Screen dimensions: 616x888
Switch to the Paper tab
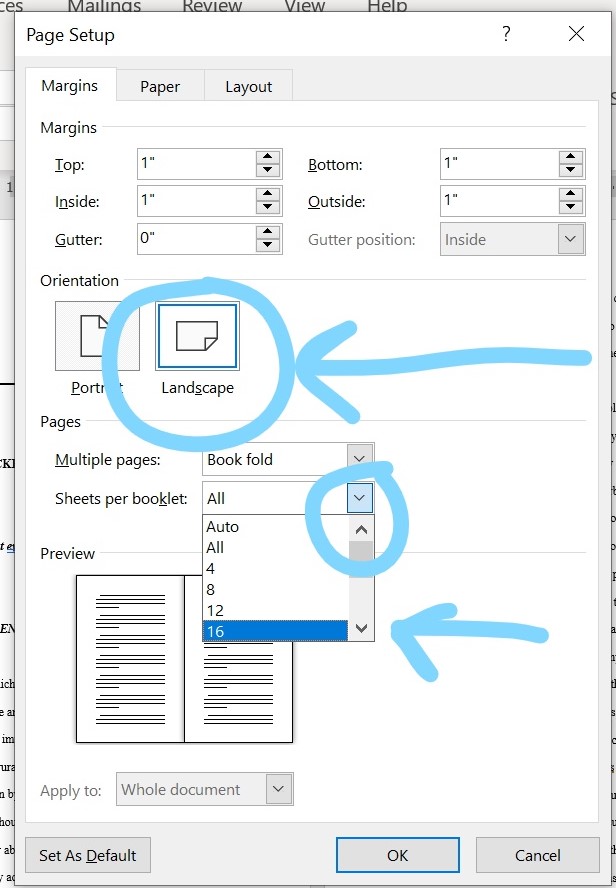coord(160,86)
